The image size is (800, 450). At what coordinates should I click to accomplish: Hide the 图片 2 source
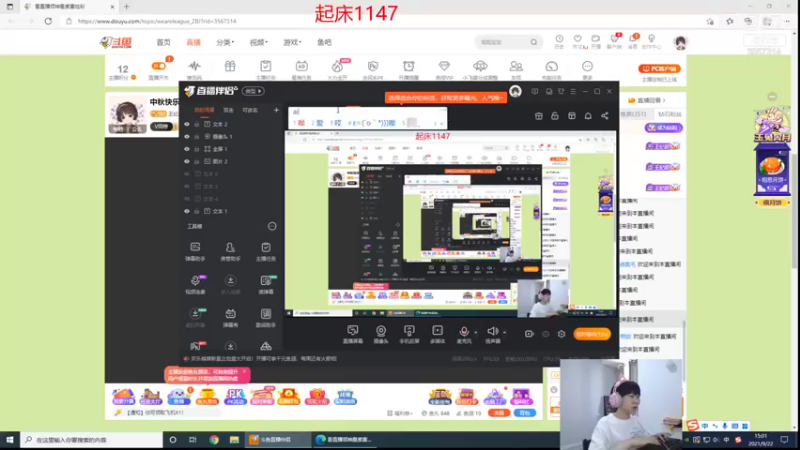pyautogui.click(x=187, y=161)
